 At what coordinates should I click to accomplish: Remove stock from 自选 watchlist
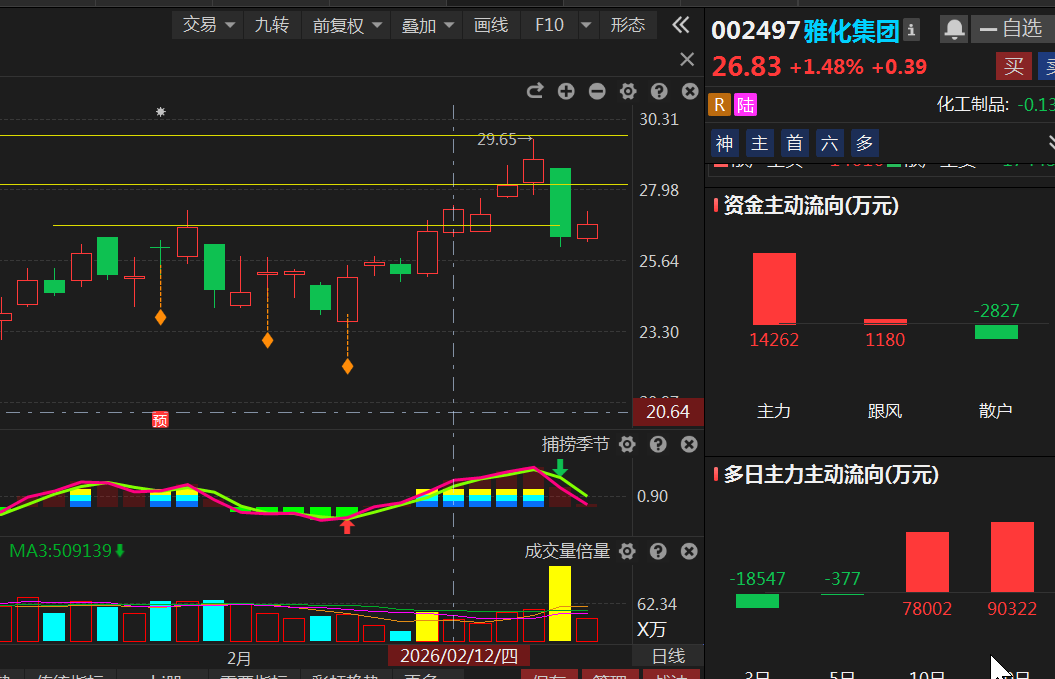pos(1013,29)
